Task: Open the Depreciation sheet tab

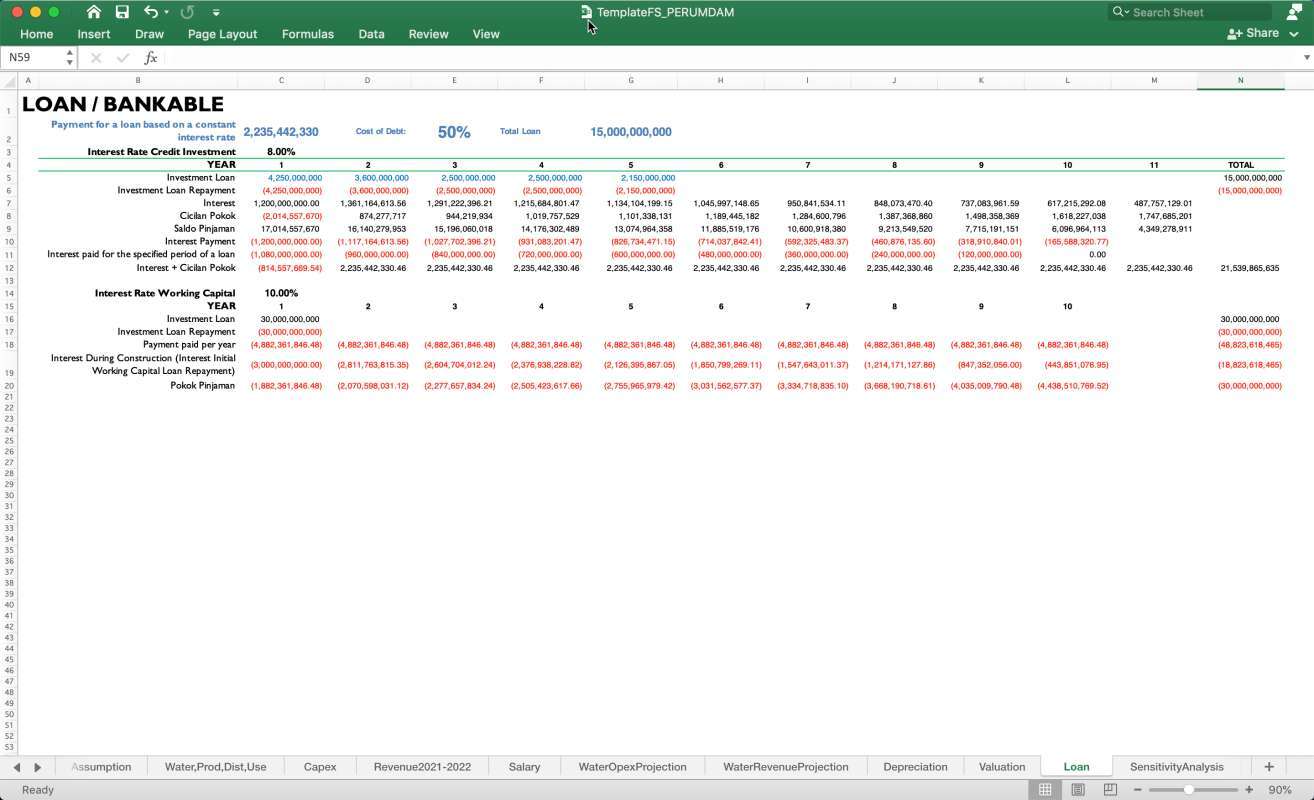Action: [914, 766]
